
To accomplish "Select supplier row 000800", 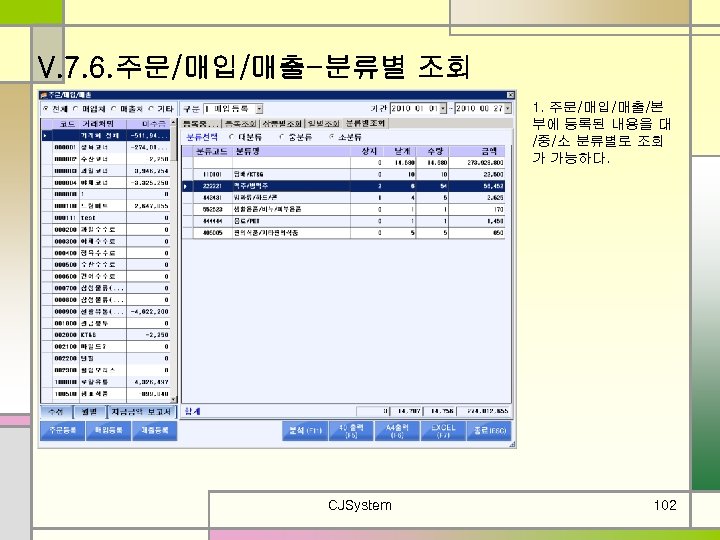I will 106,300.
